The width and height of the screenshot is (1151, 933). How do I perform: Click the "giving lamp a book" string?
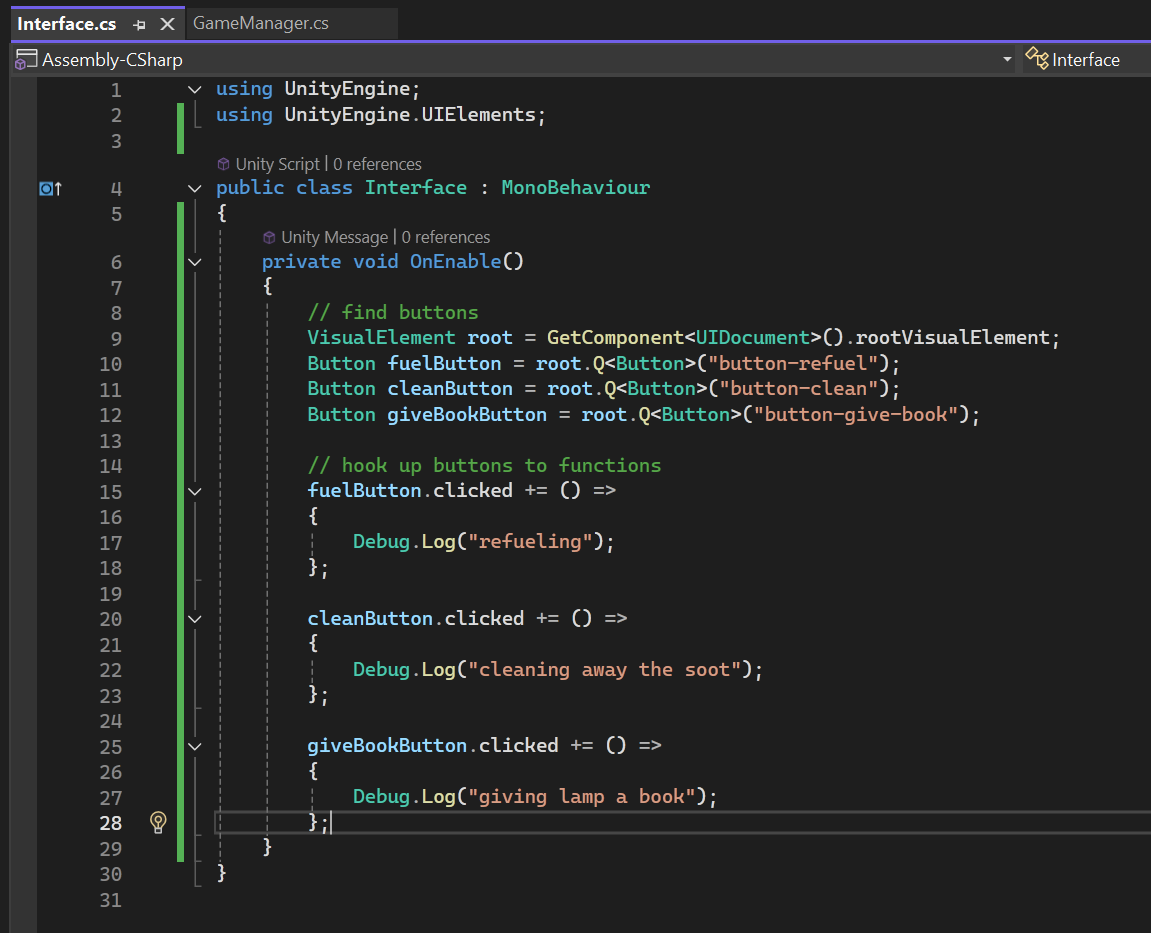tap(582, 796)
